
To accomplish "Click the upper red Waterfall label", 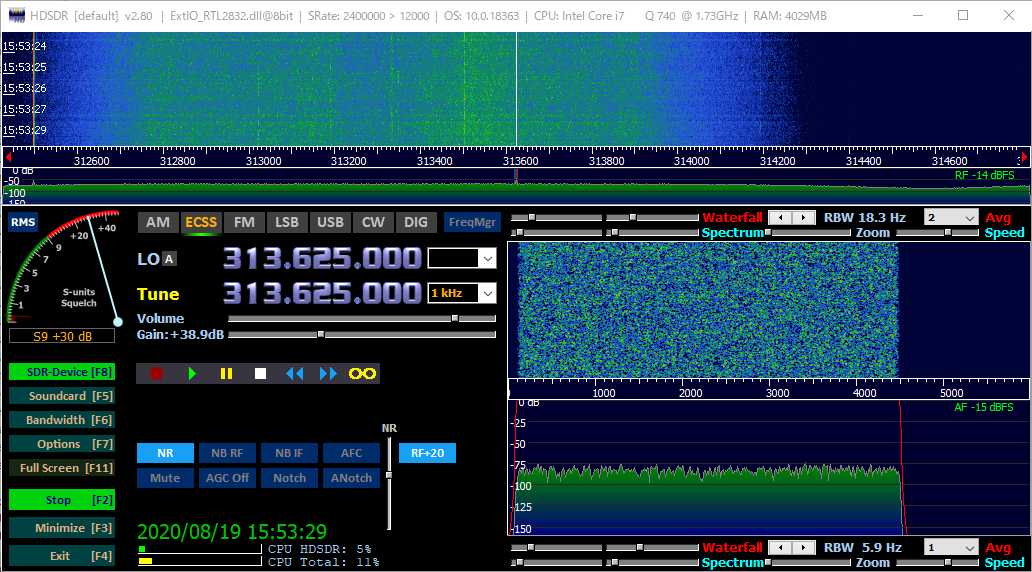I will click(x=732, y=218).
